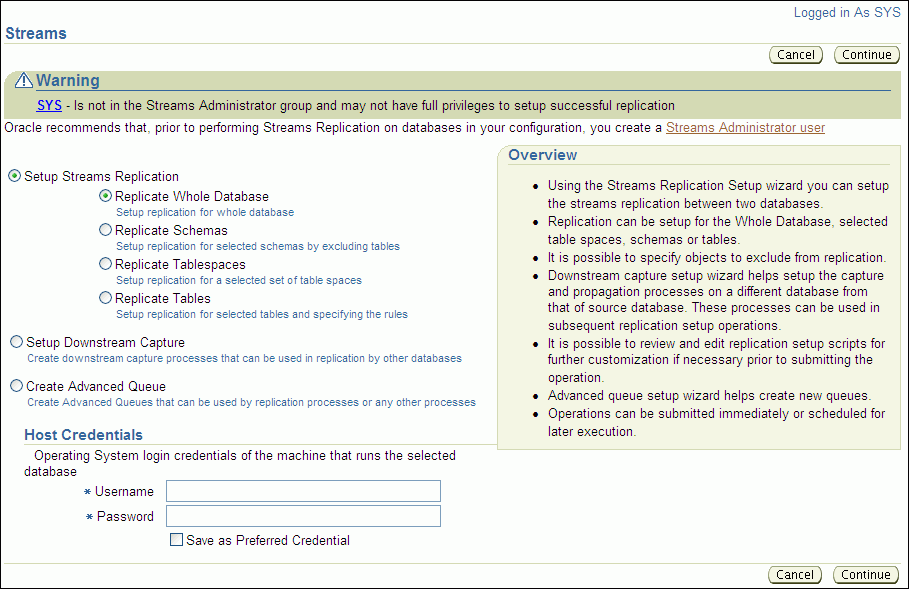Select the Replicate Schemas radio button
The height and width of the screenshot is (589, 909).
pos(106,230)
